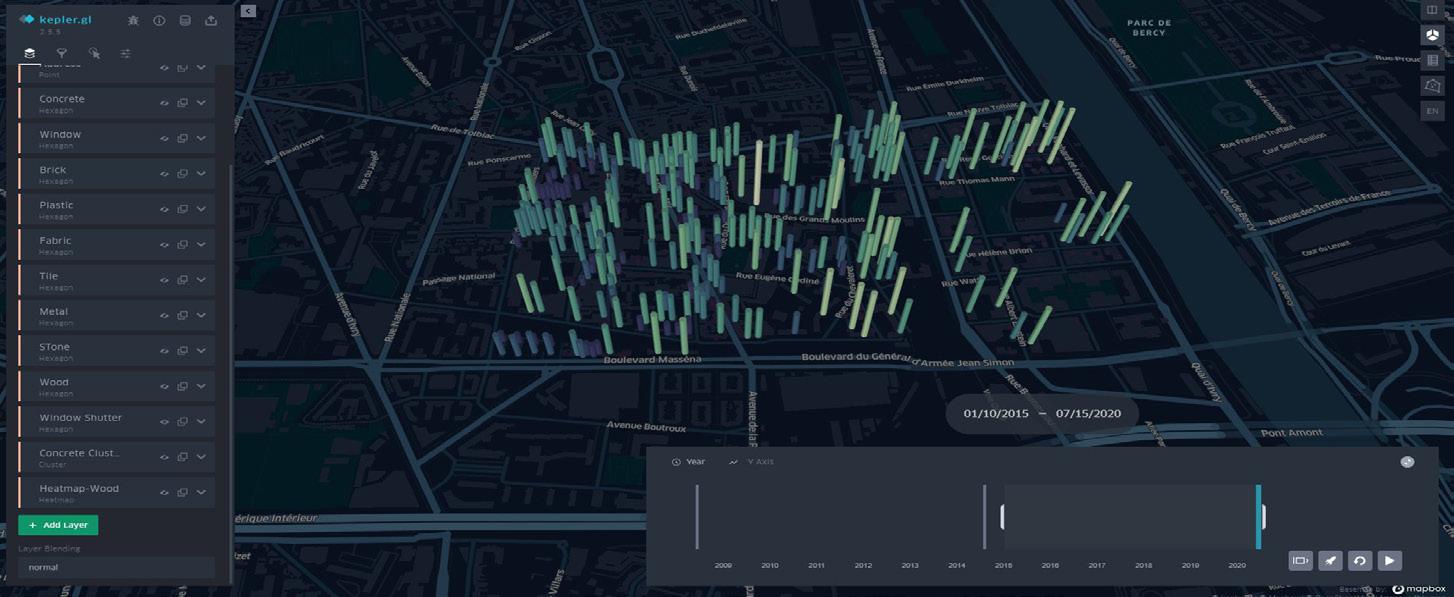Minimize the time widget with round button
The height and width of the screenshot is (597, 1454).
pyautogui.click(x=1407, y=462)
